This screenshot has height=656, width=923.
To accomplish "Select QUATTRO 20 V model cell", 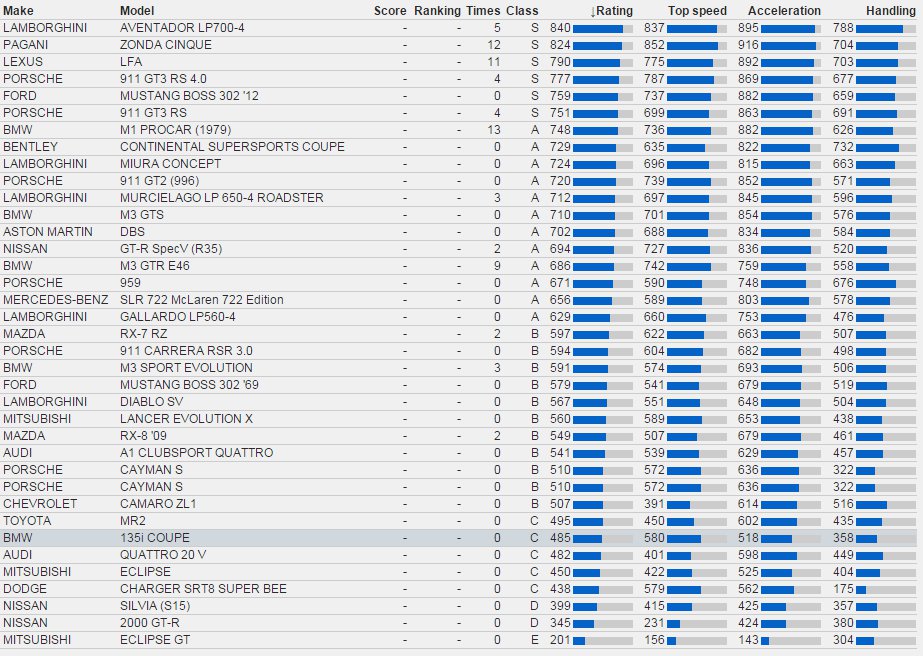I will click(x=162, y=555).
